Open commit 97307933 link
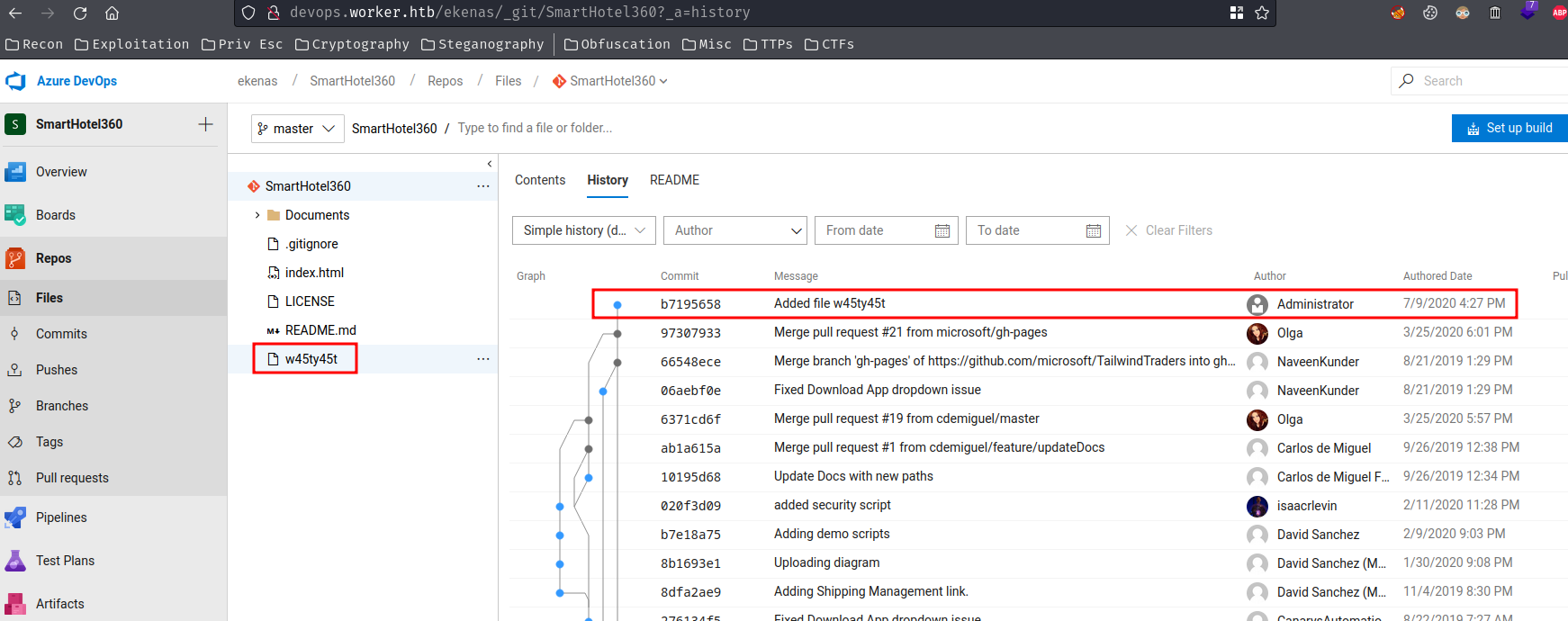Screen dimensions: 1568x621 tap(690, 333)
